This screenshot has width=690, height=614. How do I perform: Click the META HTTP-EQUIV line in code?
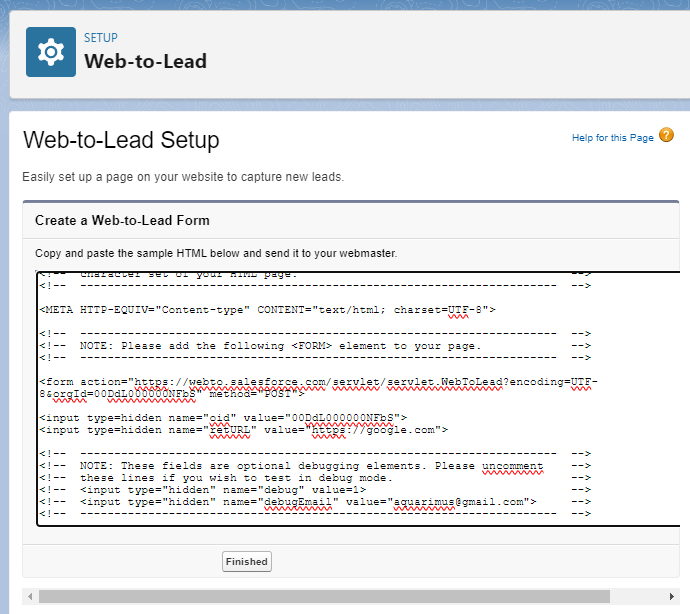(x=268, y=310)
